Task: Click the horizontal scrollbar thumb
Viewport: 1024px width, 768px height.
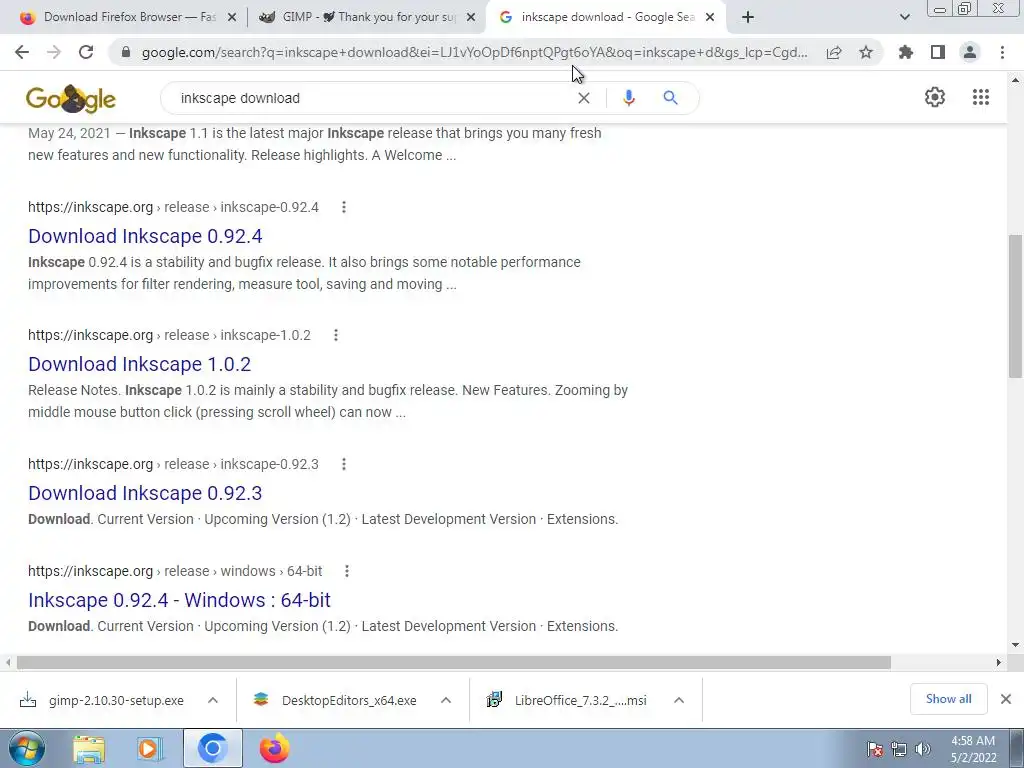Action: (454, 662)
